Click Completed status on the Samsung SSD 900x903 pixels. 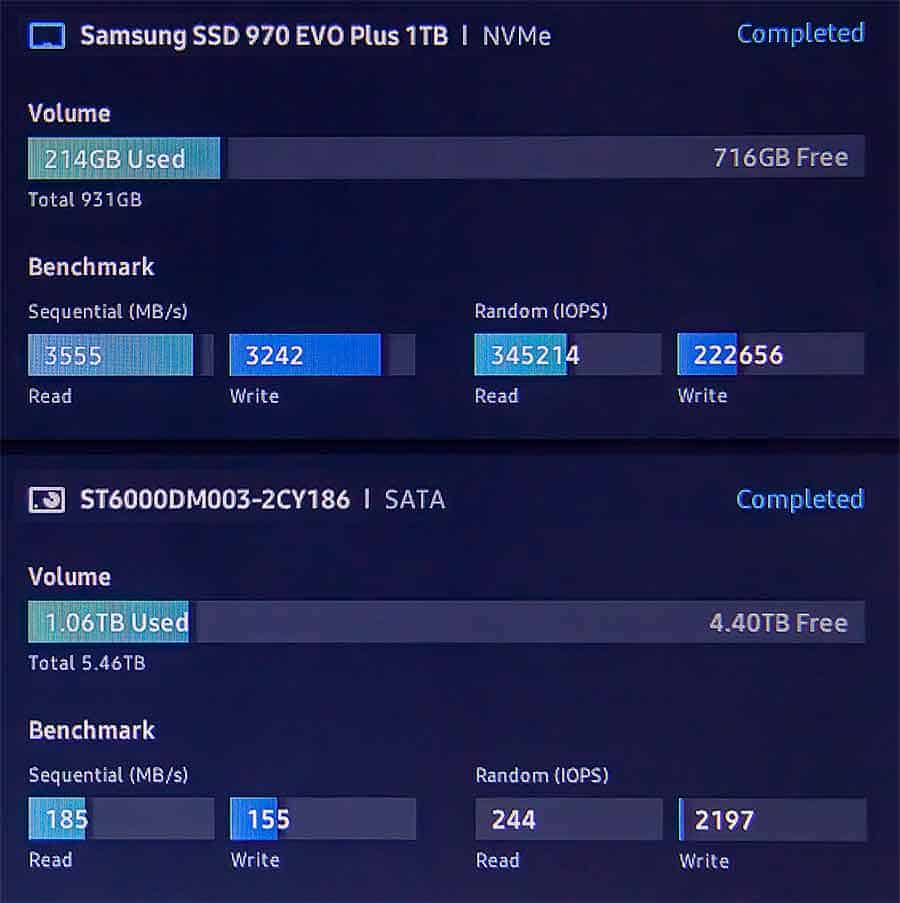point(800,33)
